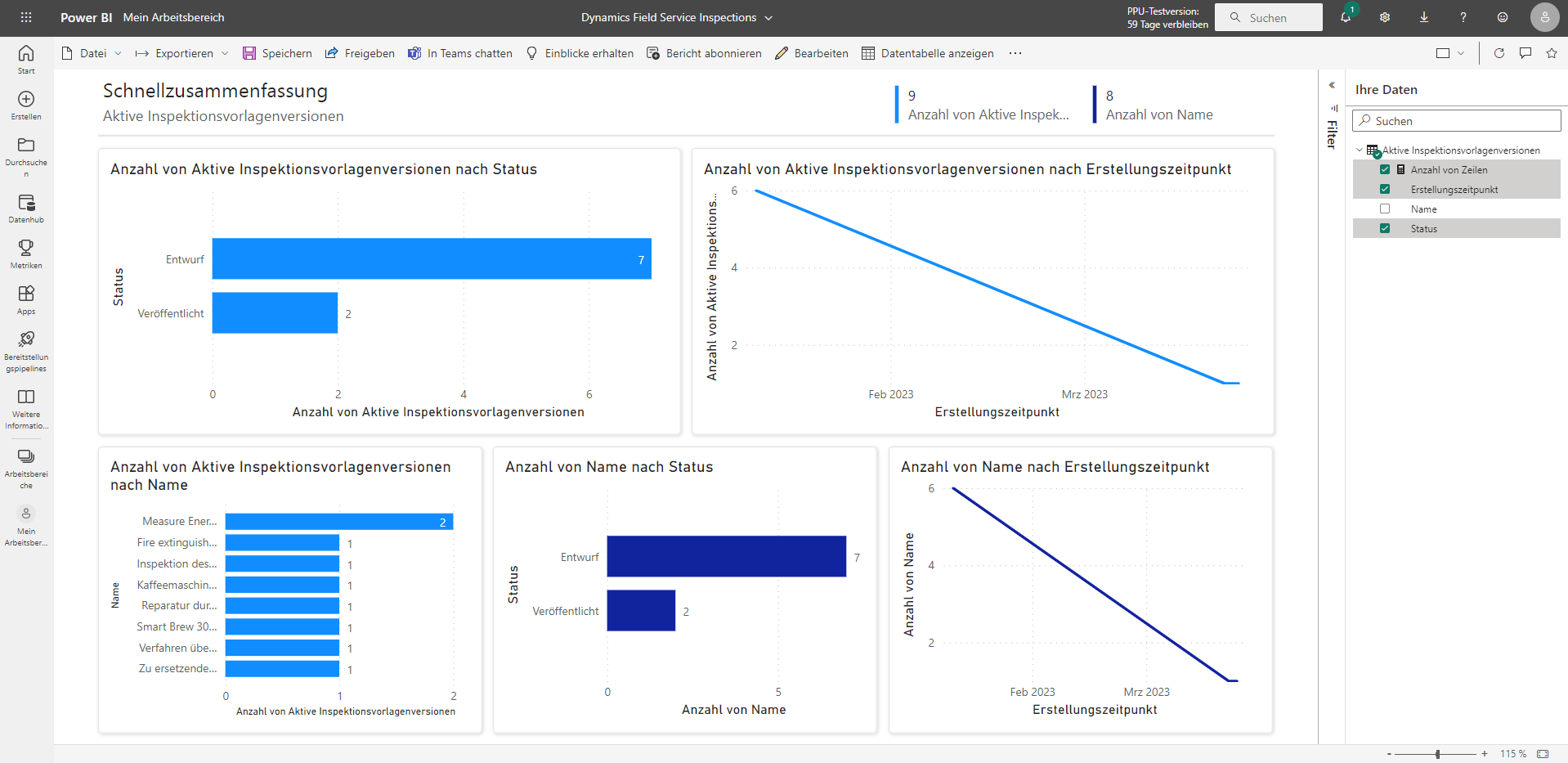Adjust the zoom level slider
Image resolution: width=1568 pixels, height=763 pixels.
coord(1436,754)
